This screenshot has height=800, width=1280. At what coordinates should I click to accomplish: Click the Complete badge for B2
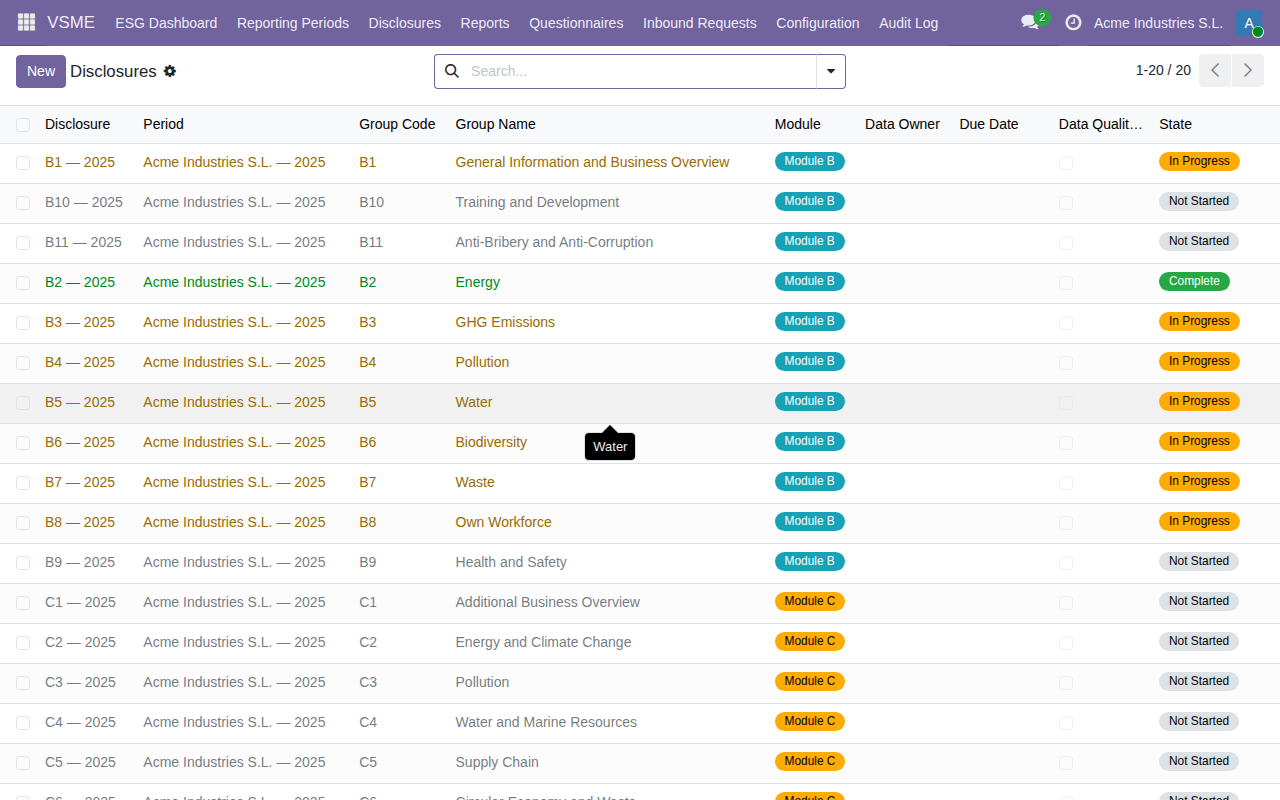click(x=1194, y=282)
